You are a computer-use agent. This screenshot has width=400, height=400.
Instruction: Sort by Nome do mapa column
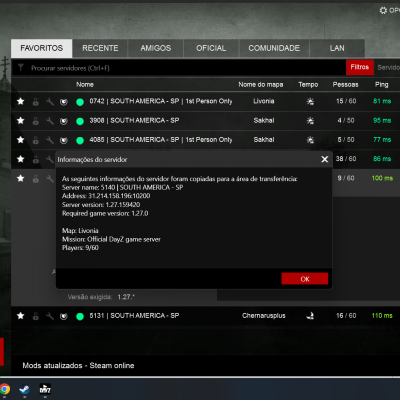[x=261, y=85]
